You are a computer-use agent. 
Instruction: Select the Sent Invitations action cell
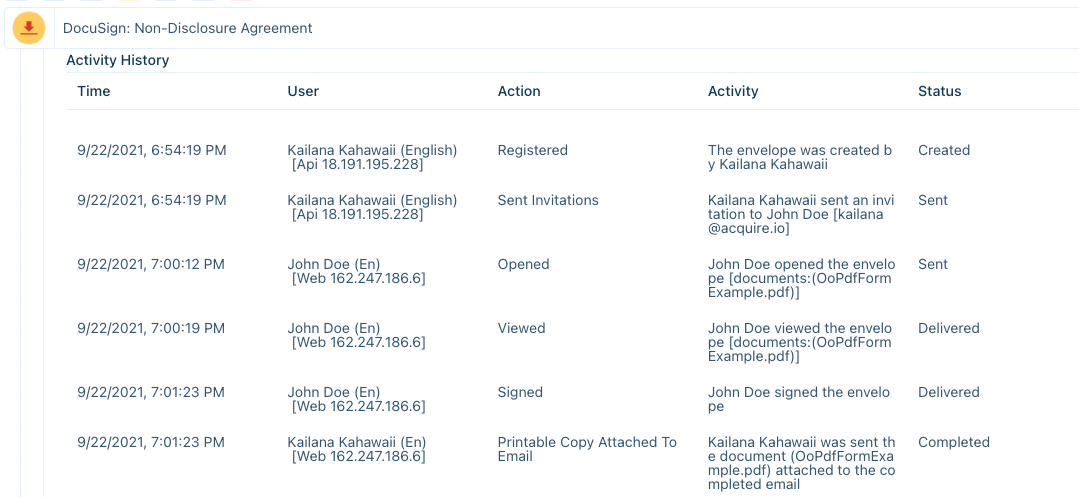548,200
